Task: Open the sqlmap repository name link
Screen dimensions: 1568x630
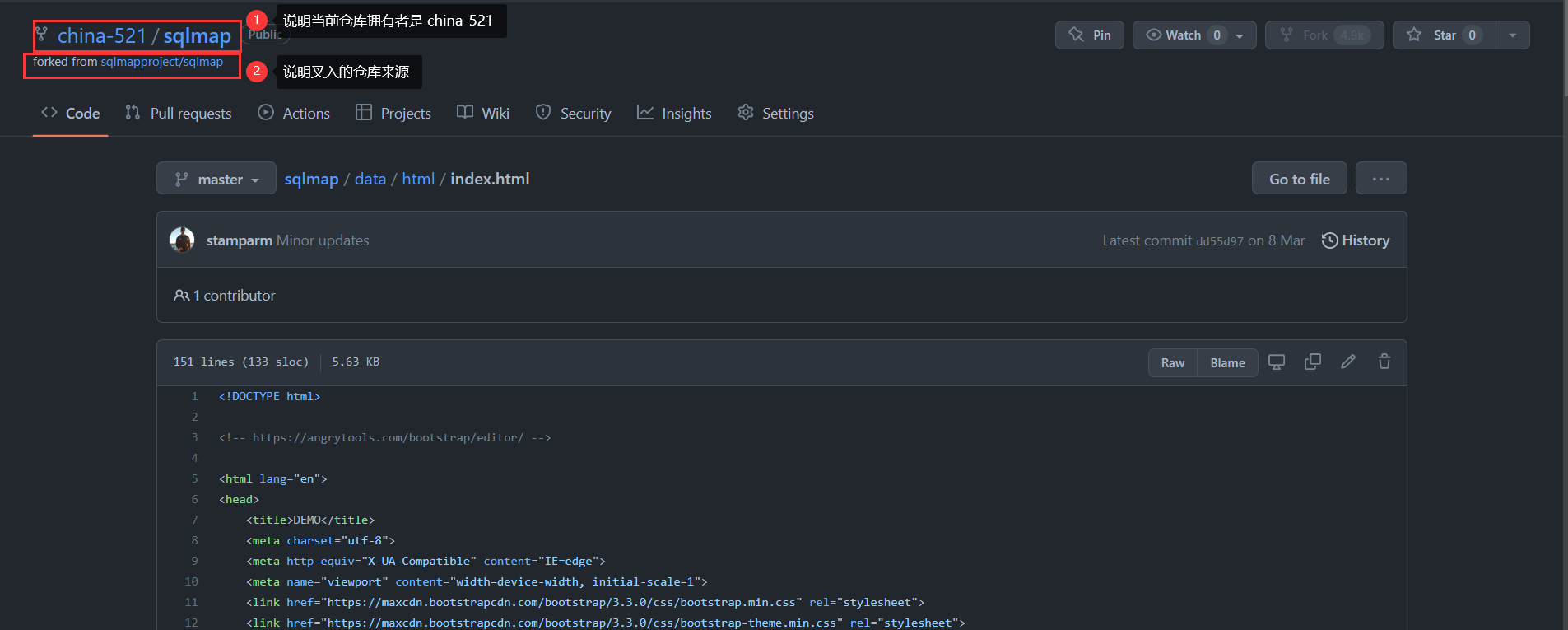Action: click(198, 36)
